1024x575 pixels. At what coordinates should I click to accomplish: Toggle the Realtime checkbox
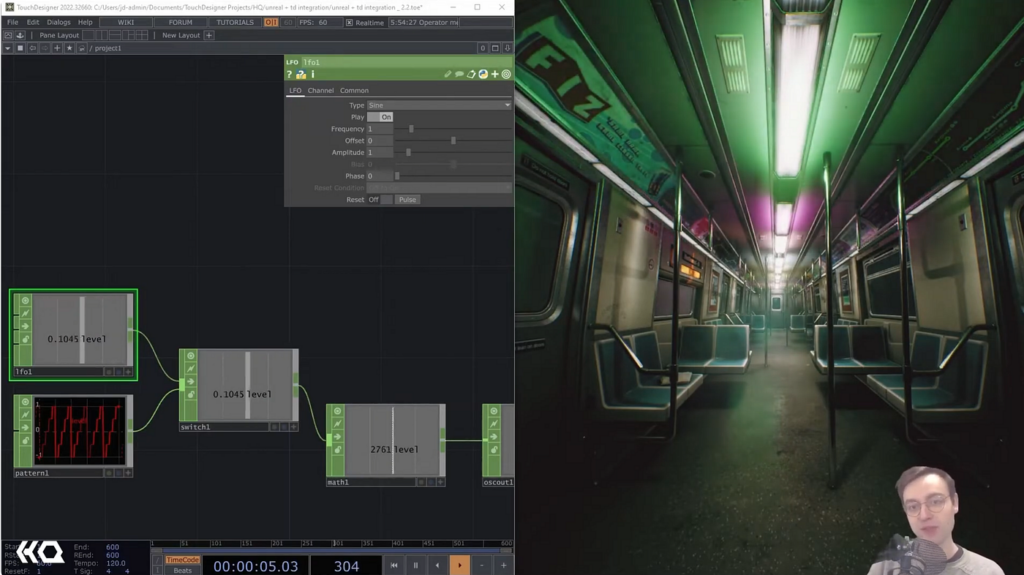pos(349,23)
